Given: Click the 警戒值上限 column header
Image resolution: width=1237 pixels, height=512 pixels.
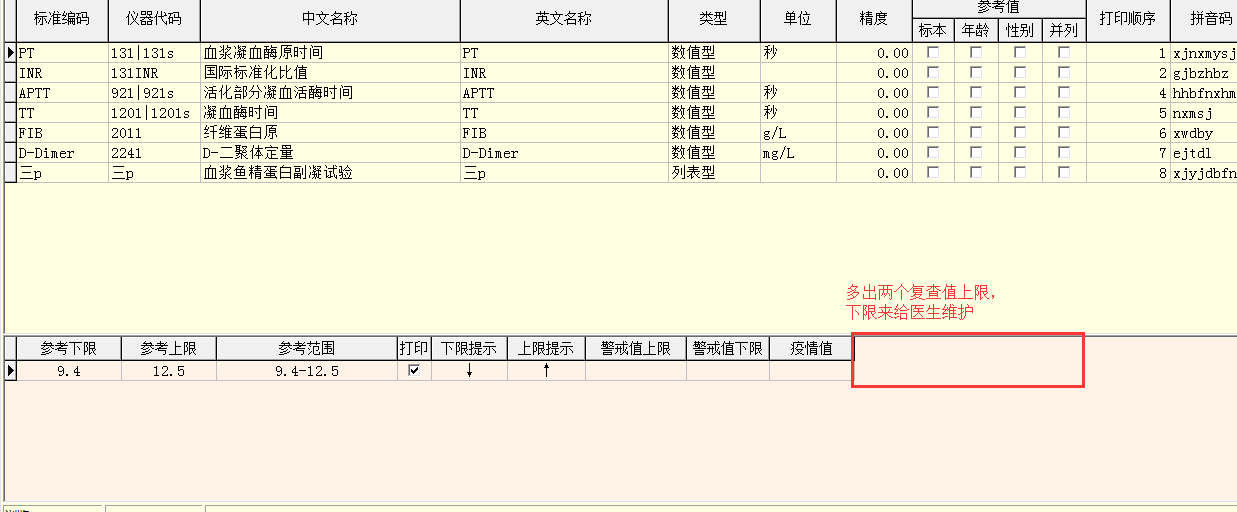Looking at the screenshot, I should coord(636,348).
